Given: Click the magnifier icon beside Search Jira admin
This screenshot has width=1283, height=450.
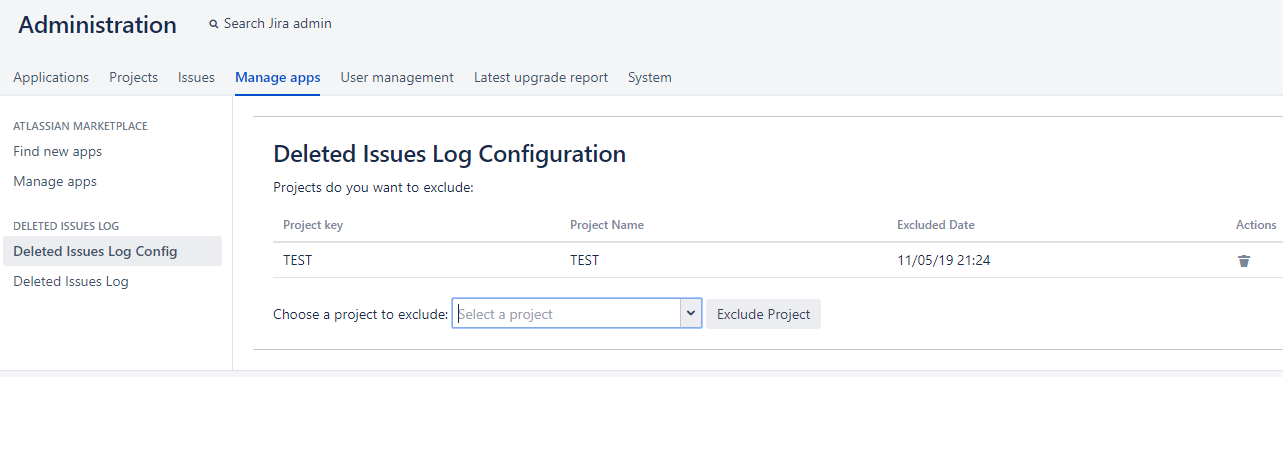Looking at the screenshot, I should 213,24.
